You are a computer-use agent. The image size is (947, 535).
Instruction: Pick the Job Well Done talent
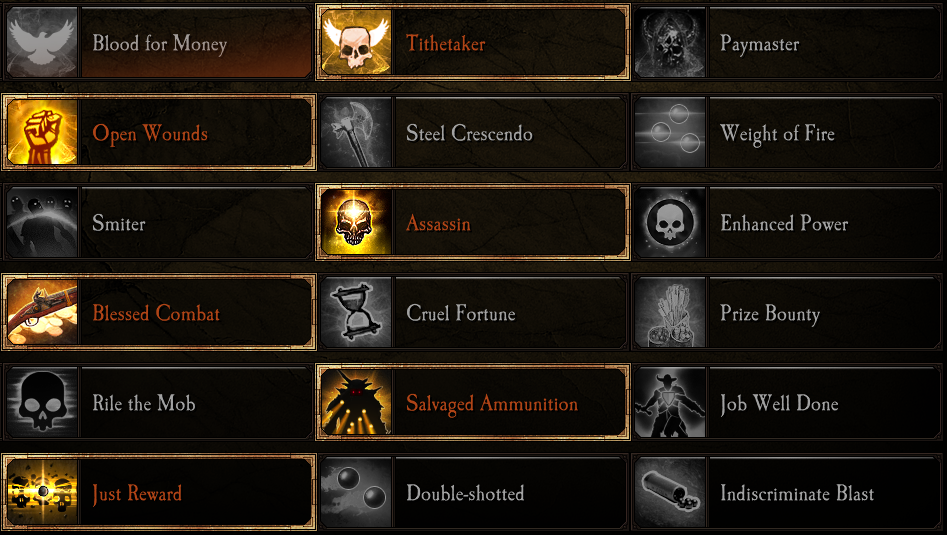788,403
